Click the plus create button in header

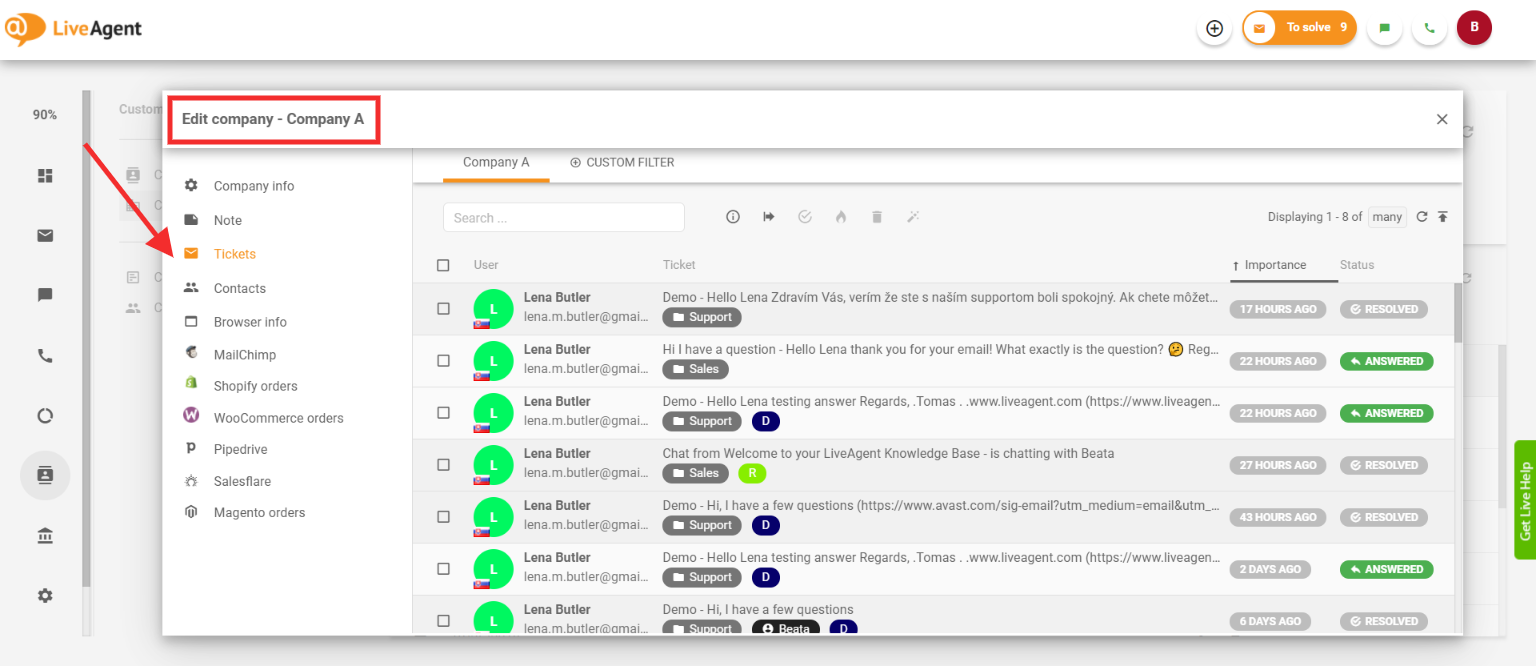pyautogui.click(x=1214, y=28)
